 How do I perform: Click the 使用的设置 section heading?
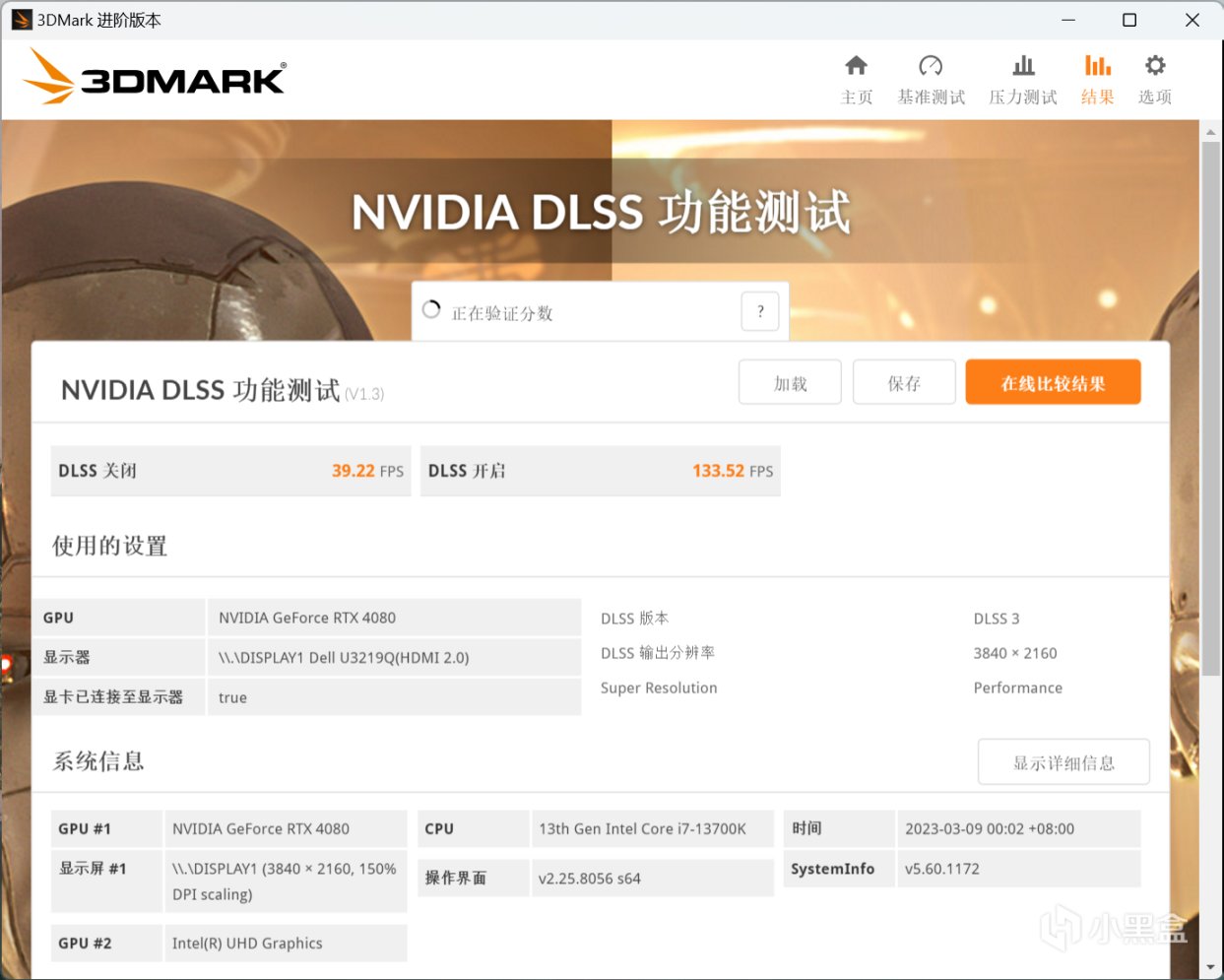pos(109,546)
